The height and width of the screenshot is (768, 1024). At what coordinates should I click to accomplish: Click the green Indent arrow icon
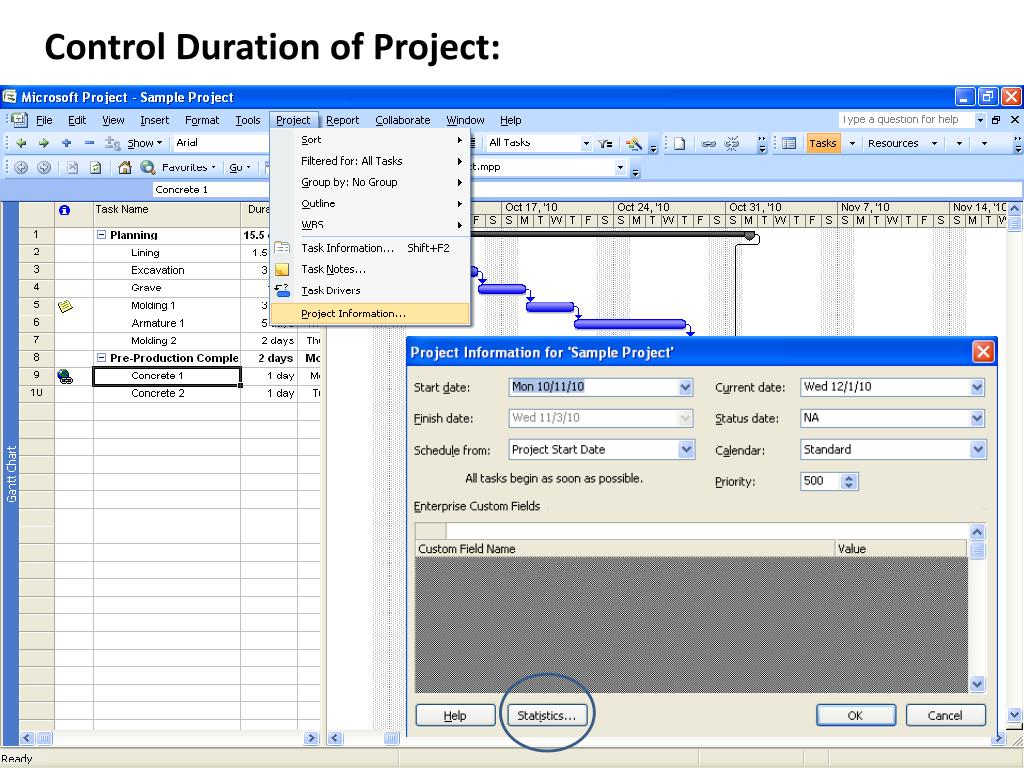pyautogui.click(x=44, y=143)
